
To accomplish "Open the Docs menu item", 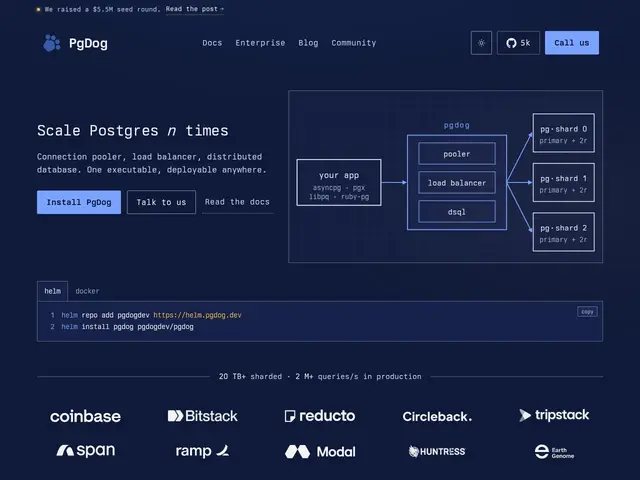I will click(x=212, y=43).
